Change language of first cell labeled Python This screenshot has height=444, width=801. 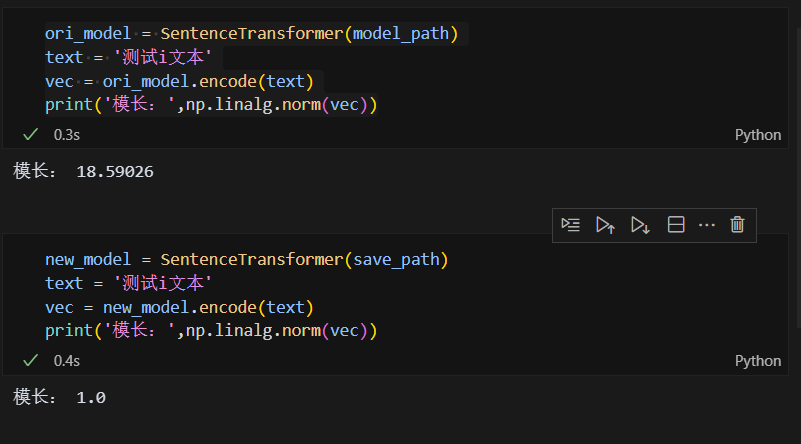758,135
